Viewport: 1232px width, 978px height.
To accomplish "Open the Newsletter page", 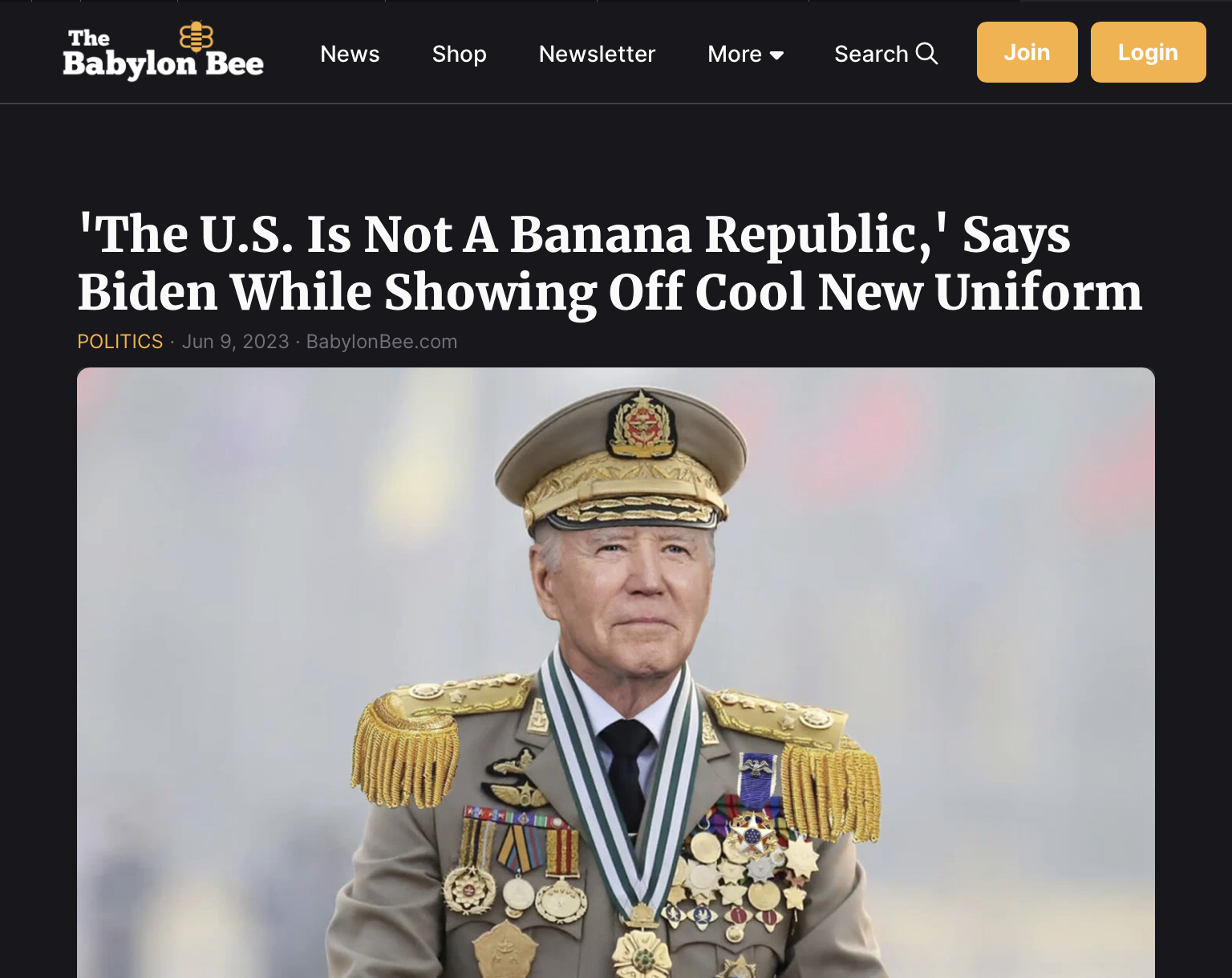I will (x=598, y=54).
